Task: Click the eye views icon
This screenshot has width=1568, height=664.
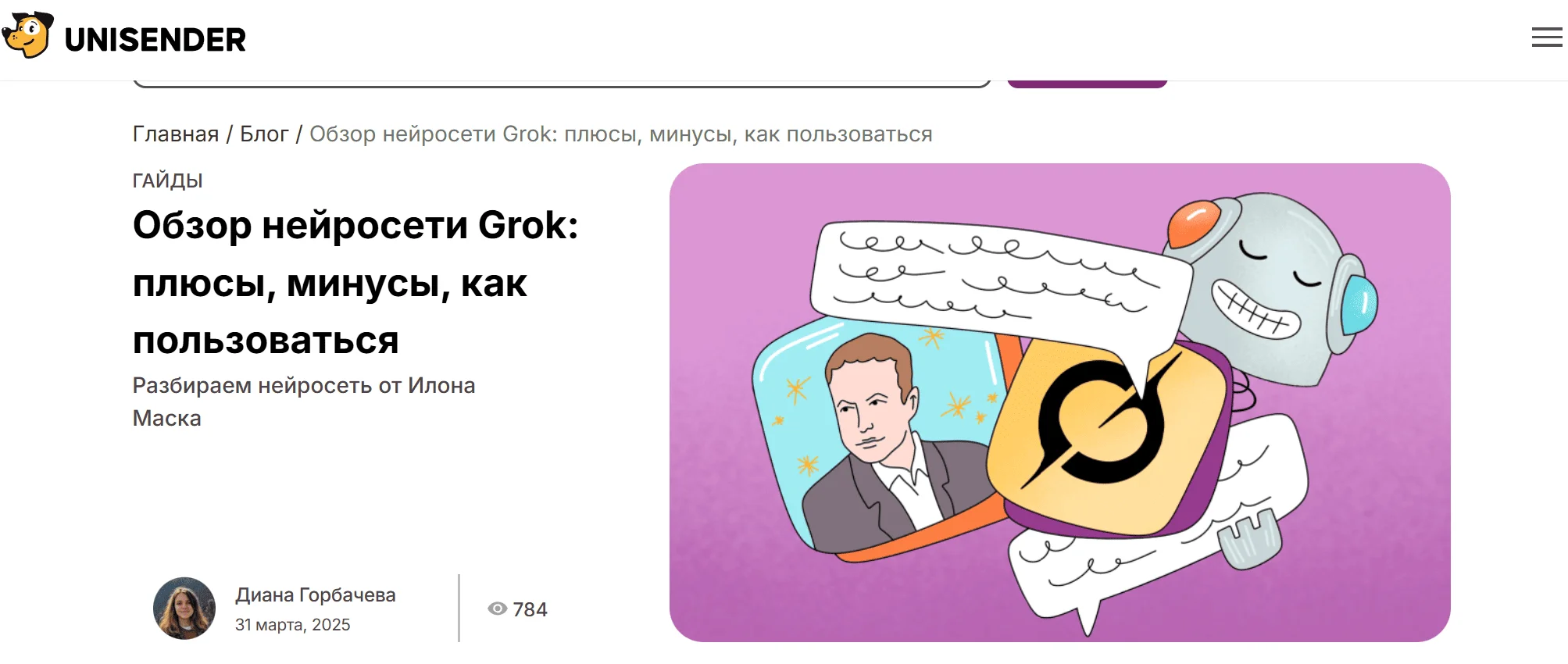Action: [498, 609]
